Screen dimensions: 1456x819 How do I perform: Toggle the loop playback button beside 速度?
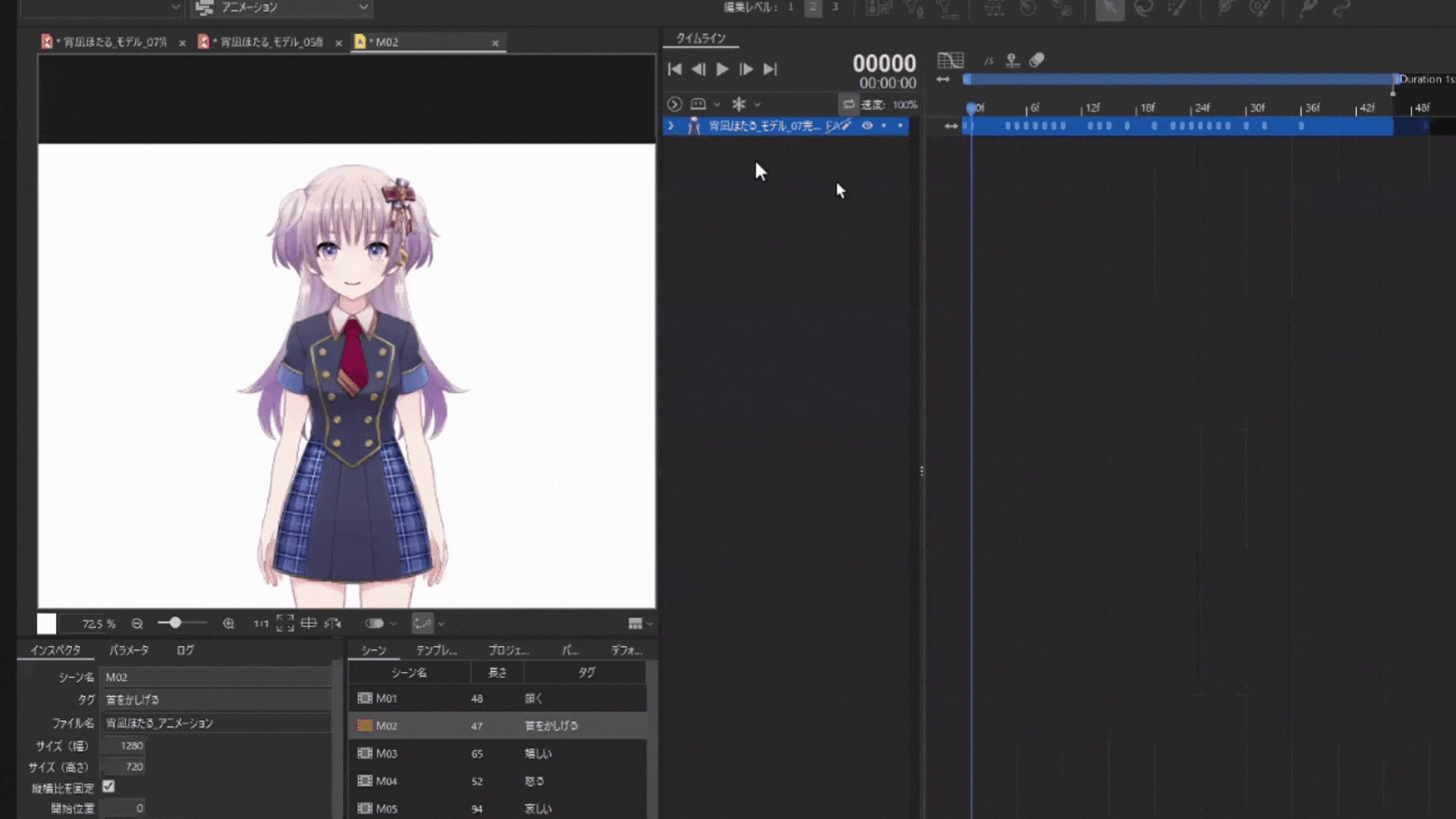click(x=849, y=104)
